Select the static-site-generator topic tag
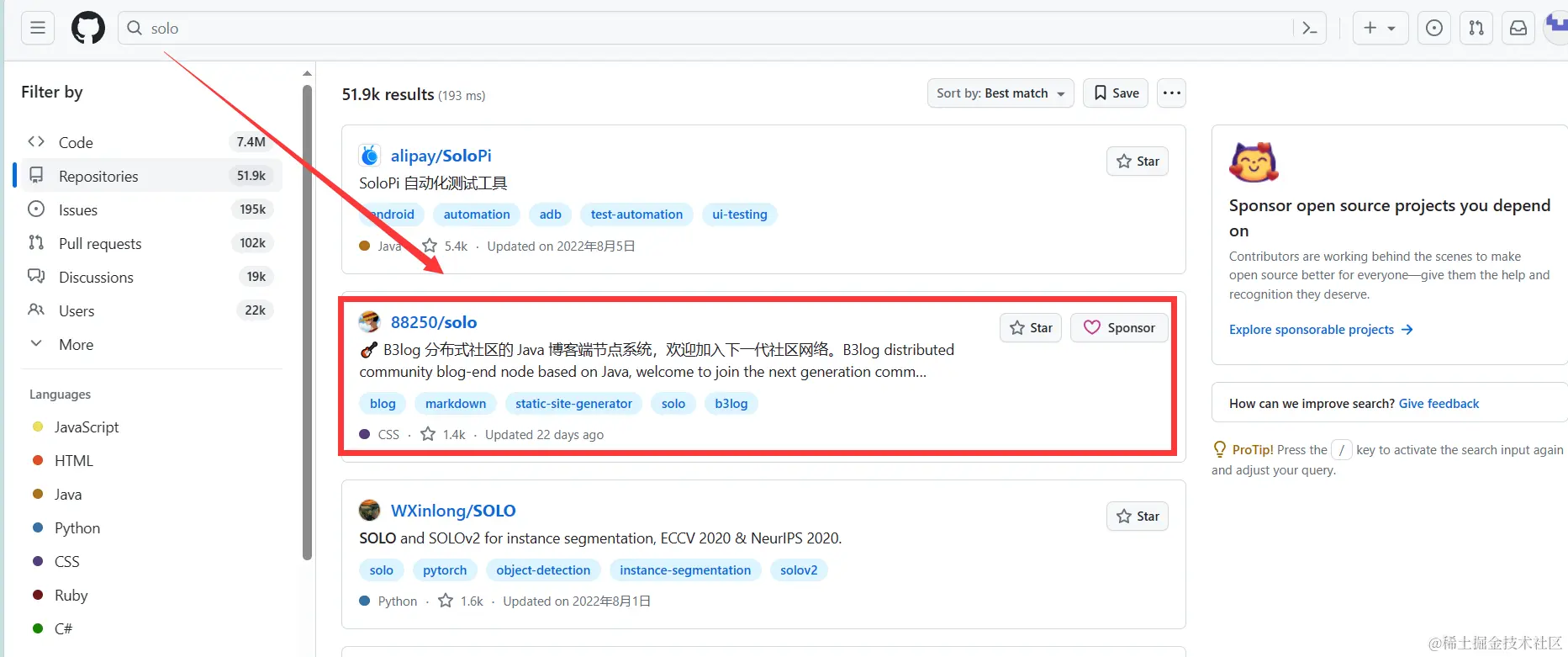 point(573,404)
